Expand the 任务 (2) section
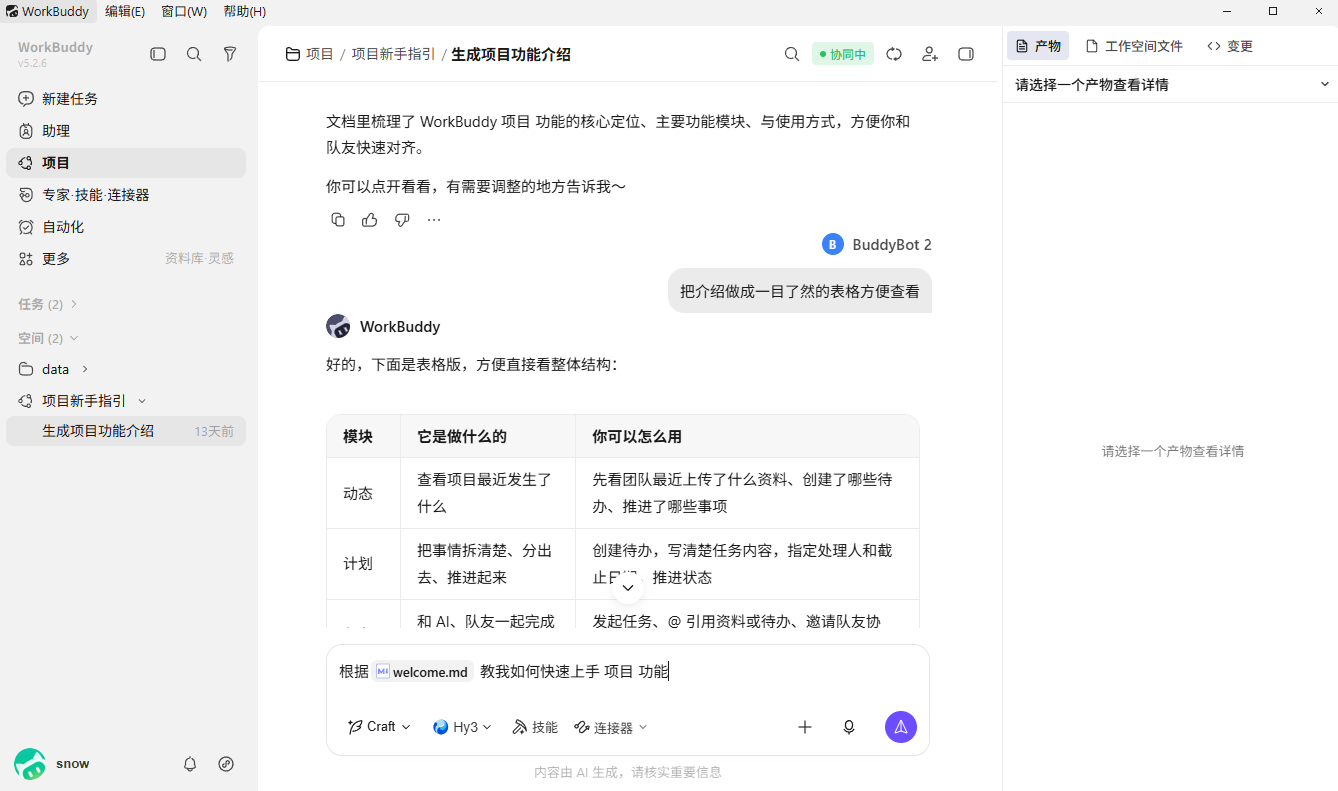 48,304
